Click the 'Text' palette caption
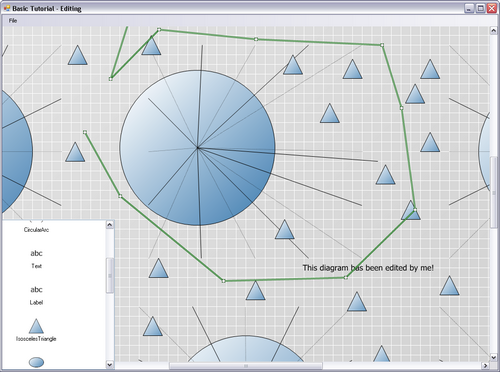This screenshot has height=372, width=500. pos(36,266)
